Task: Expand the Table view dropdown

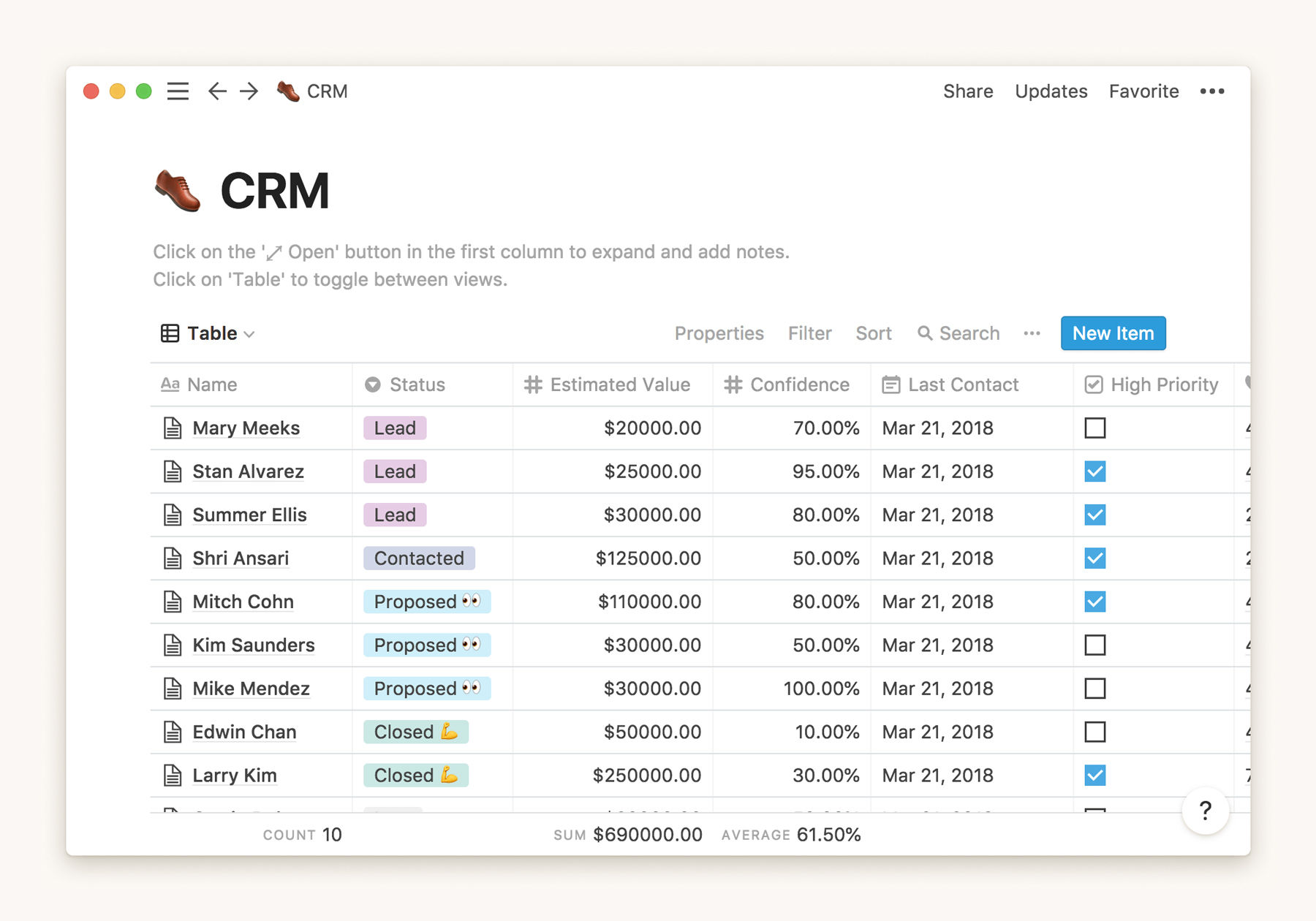Action: click(x=208, y=333)
